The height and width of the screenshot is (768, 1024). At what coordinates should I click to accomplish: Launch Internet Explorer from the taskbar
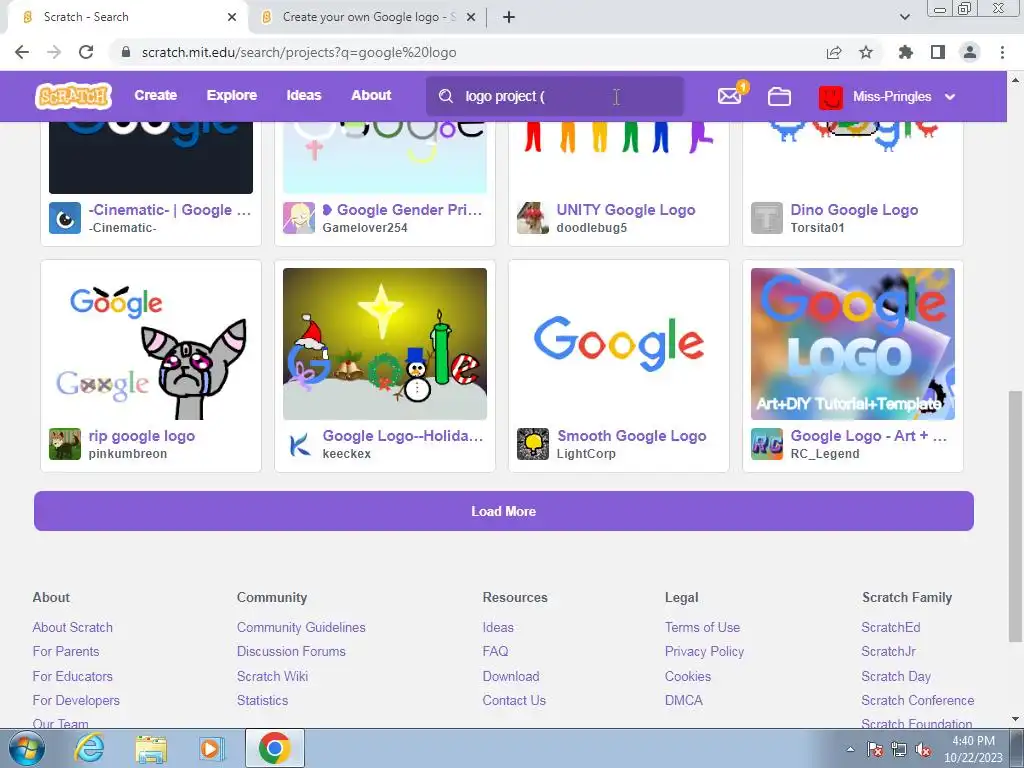coord(89,748)
